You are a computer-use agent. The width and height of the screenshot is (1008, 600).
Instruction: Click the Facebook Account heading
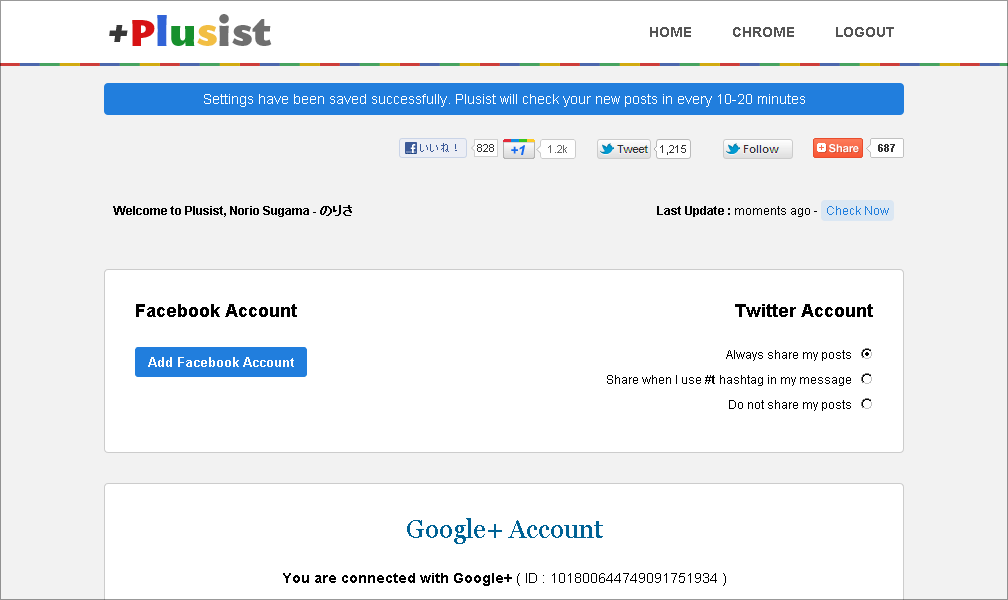pyautogui.click(x=216, y=311)
